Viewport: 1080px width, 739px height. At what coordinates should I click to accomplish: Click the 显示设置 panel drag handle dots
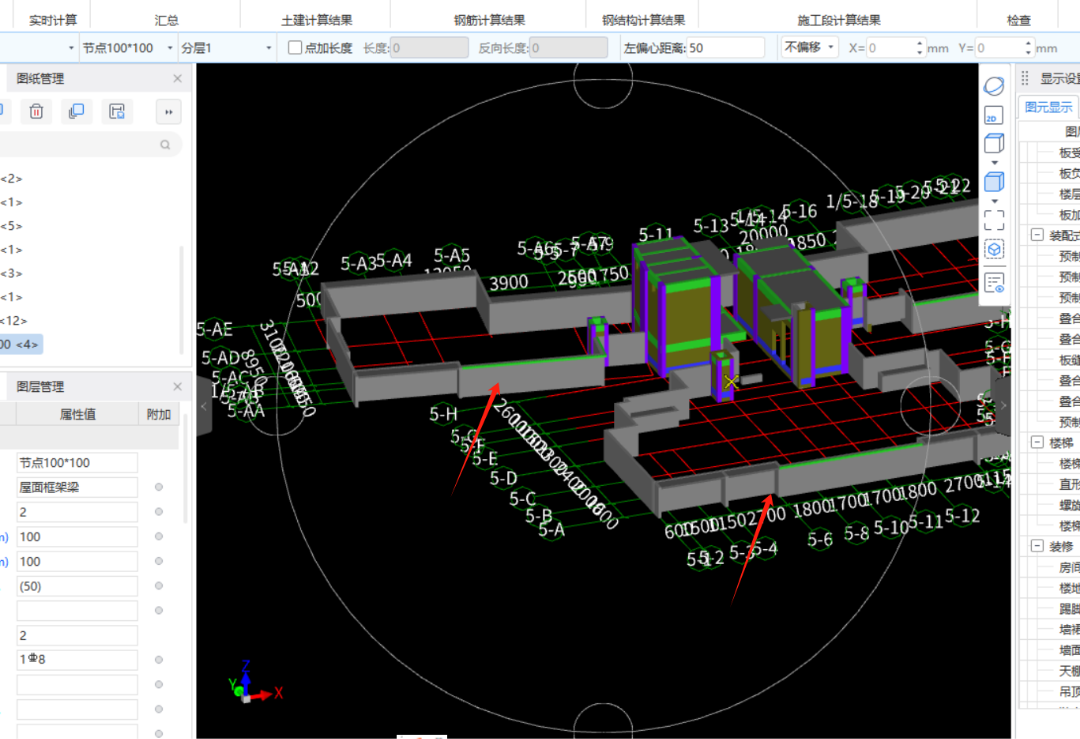point(1025,79)
